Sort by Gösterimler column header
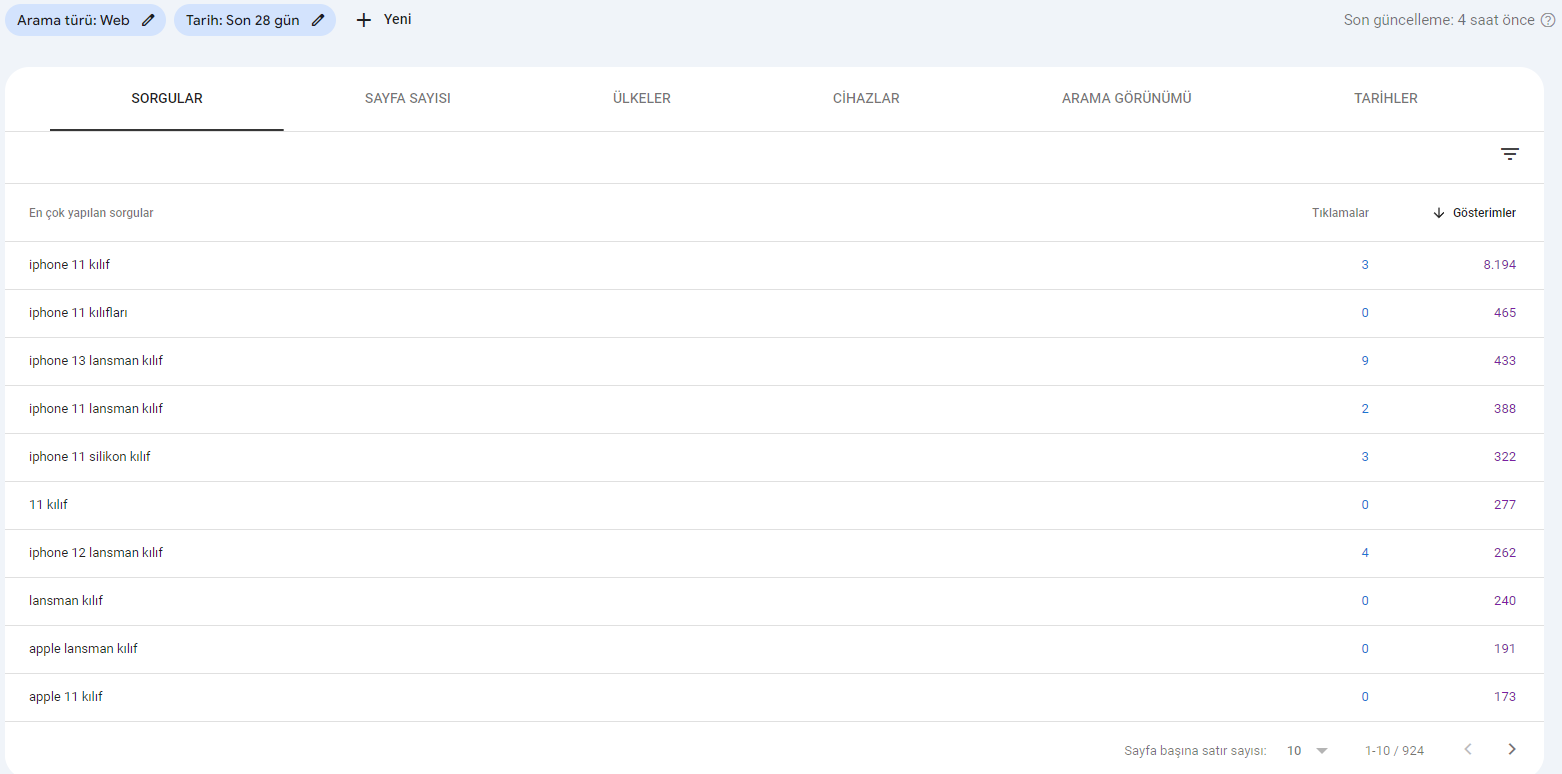 (x=1484, y=213)
